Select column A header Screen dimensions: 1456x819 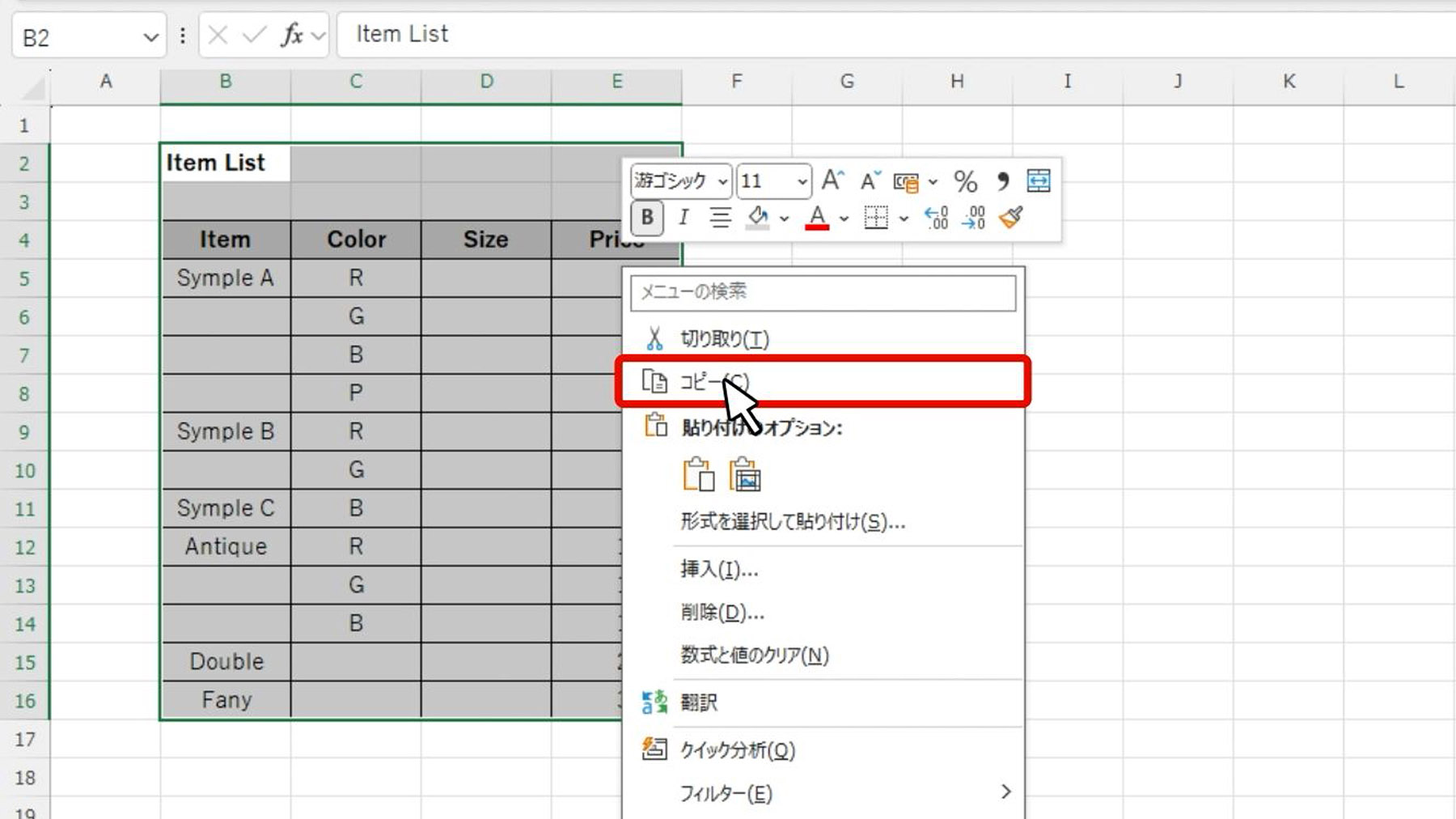[x=106, y=82]
